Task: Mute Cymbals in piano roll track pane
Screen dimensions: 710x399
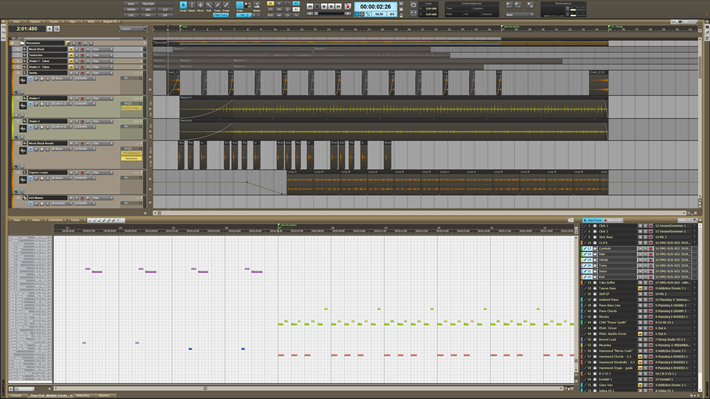Action: tap(640, 249)
